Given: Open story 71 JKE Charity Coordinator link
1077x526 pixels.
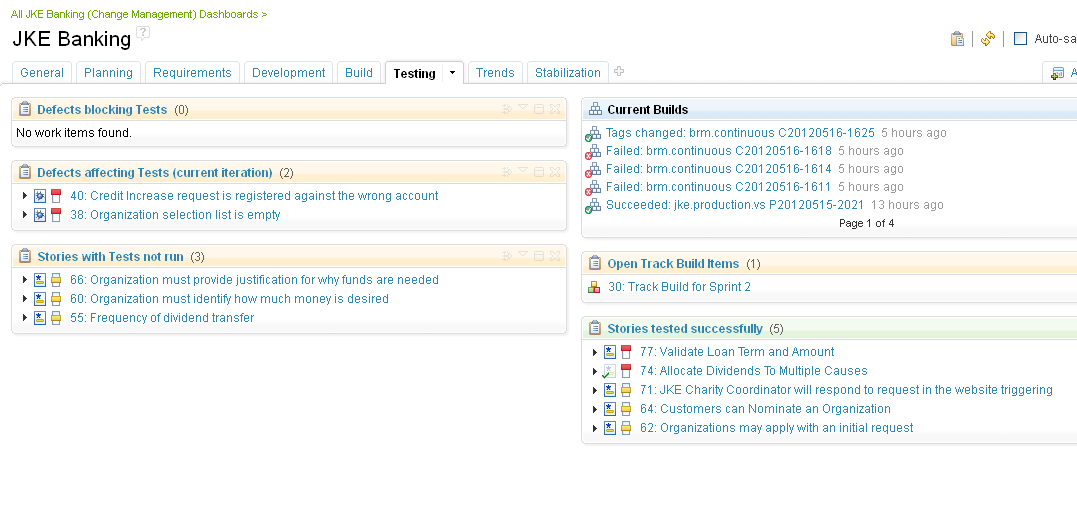Looking at the screenshot, I should point(846,389).
